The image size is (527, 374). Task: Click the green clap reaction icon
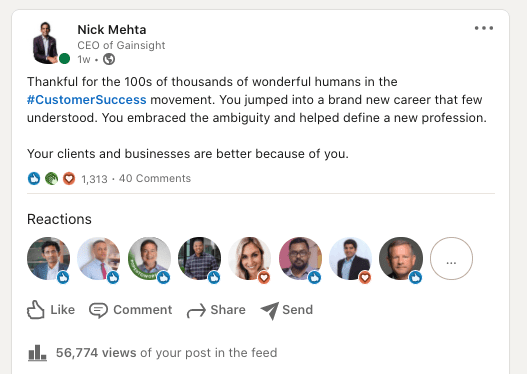coord(51,178)
